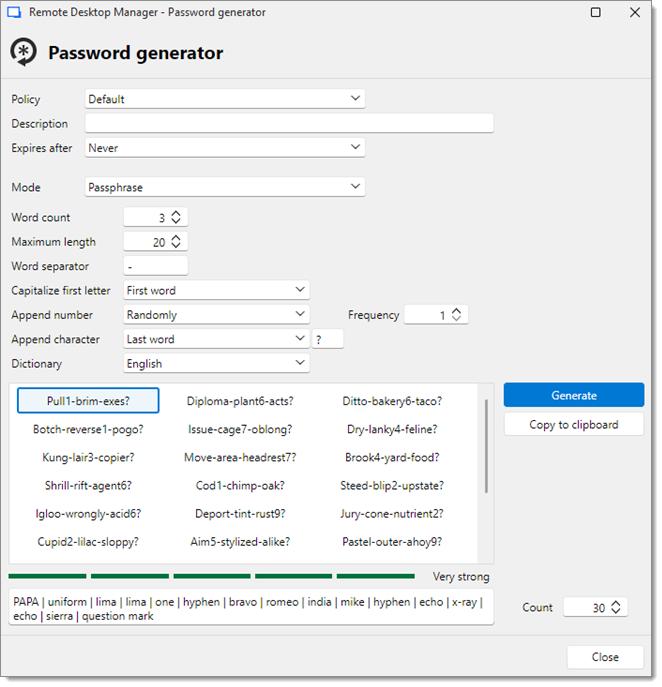Select password Botch-reverse1-pogo?
Viewport: 662px width, 687px height.
[x=88, y=429]
